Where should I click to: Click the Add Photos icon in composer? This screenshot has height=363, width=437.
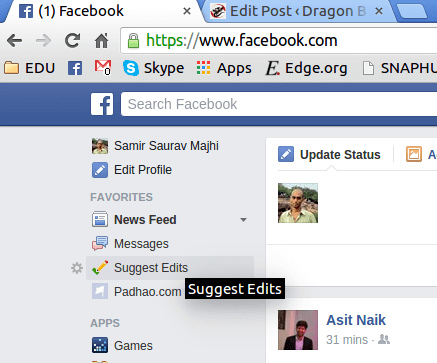[414, 154]
